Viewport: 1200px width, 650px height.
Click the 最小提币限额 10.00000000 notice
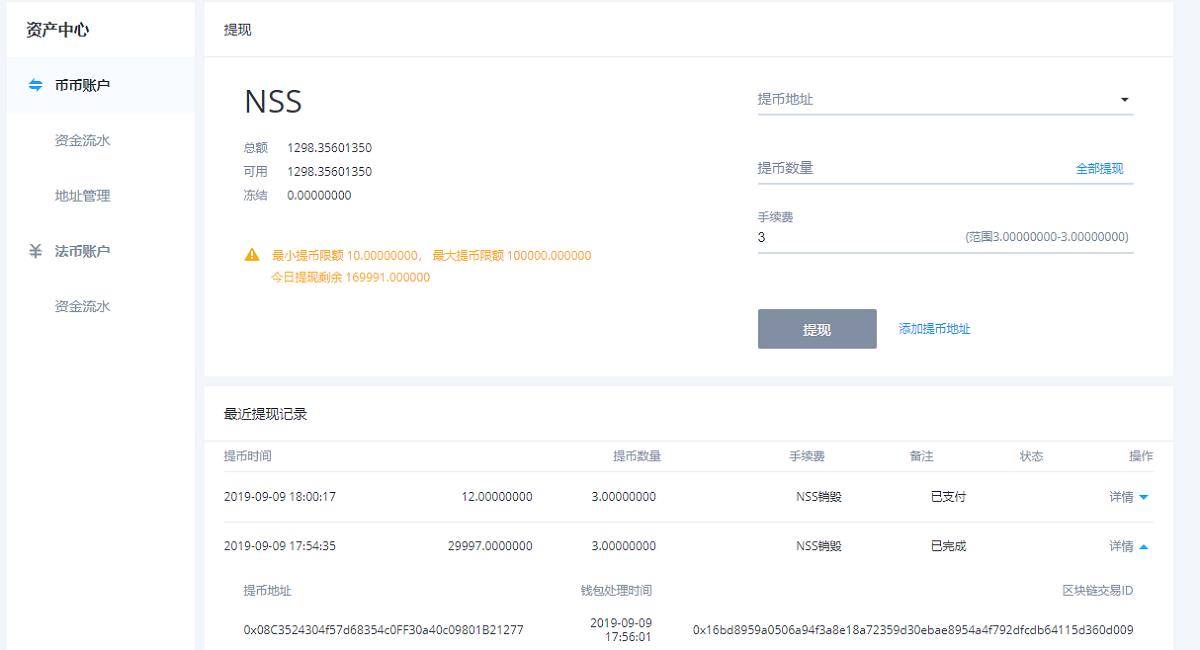[x=346, y=256]
